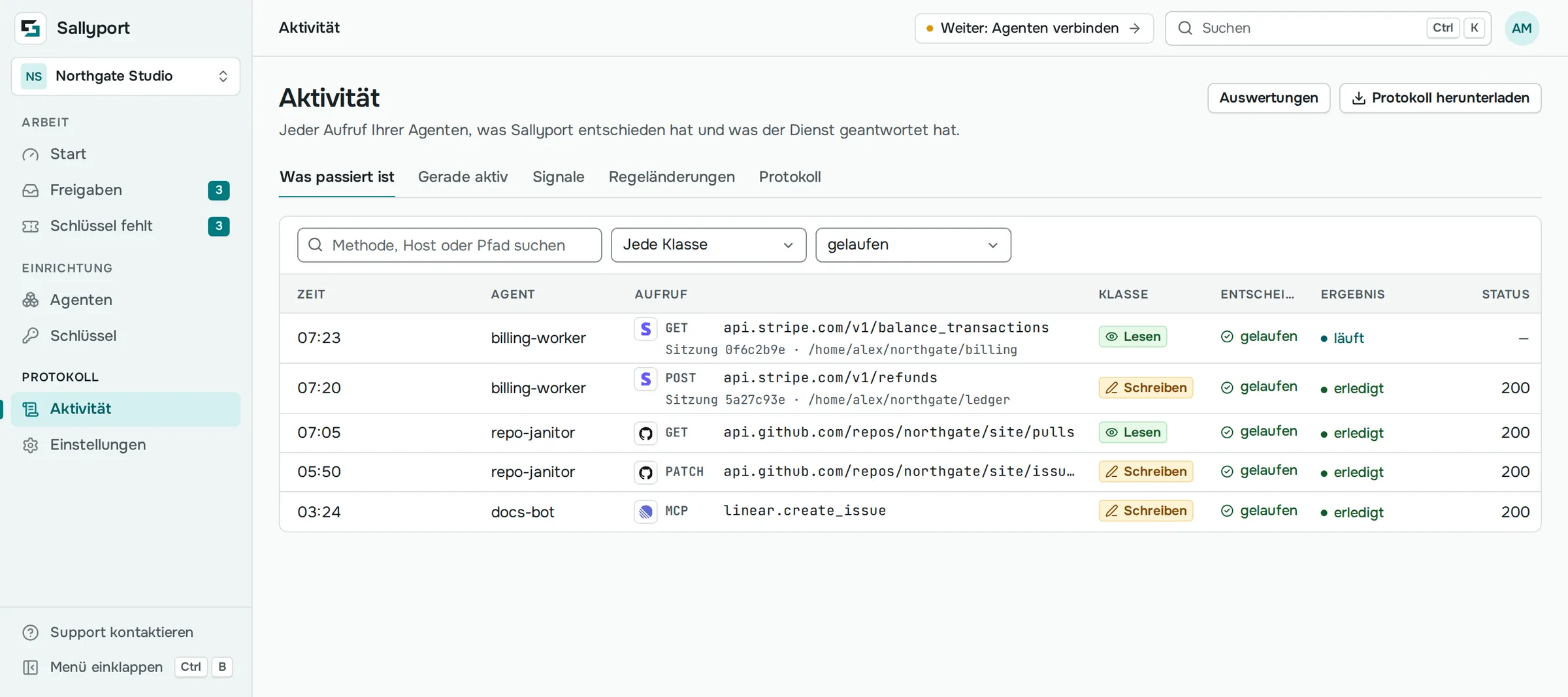Select Was passiert ist tab
This screenshot has width=1568, height=697.
[337, 177]
